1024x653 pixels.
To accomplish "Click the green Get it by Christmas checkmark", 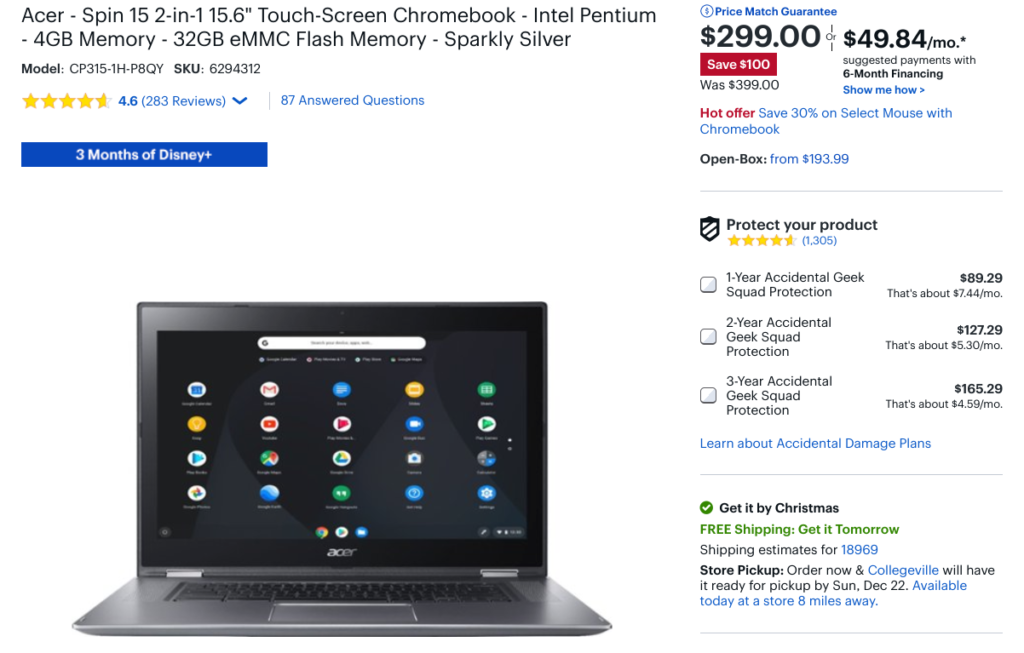I will [x=706, y=507].
